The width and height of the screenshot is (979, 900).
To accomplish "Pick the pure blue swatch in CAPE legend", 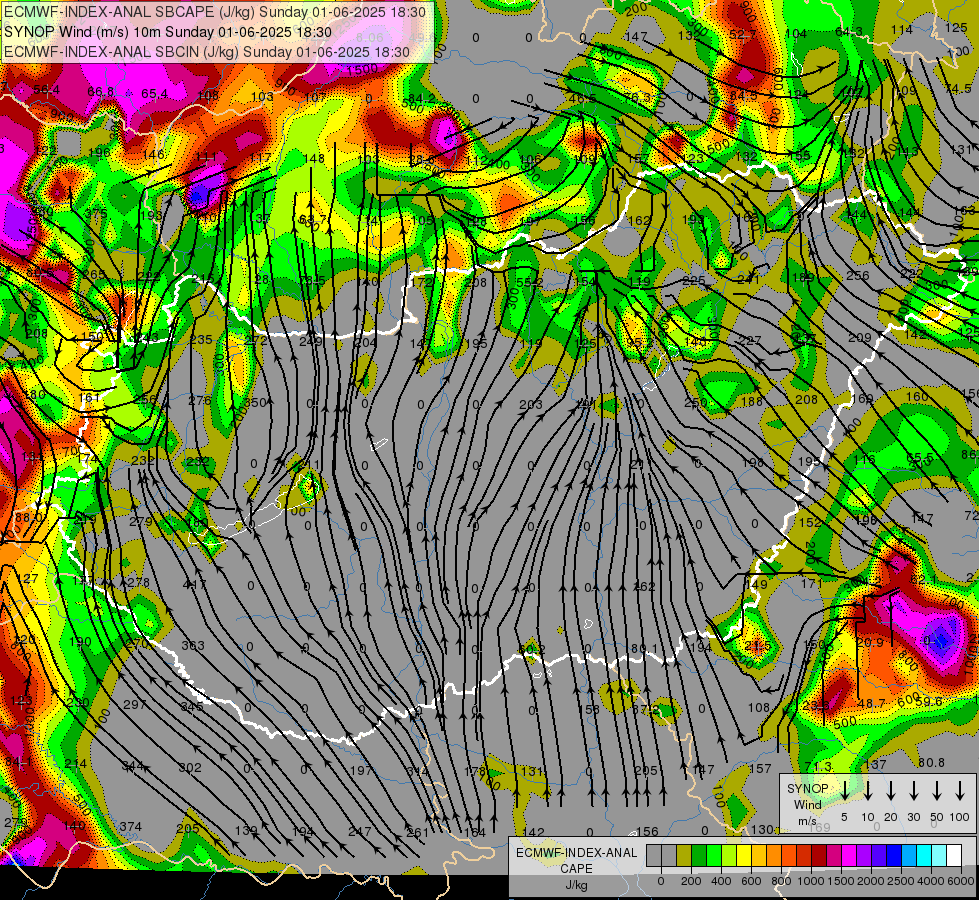I will [x=893, y=855].
